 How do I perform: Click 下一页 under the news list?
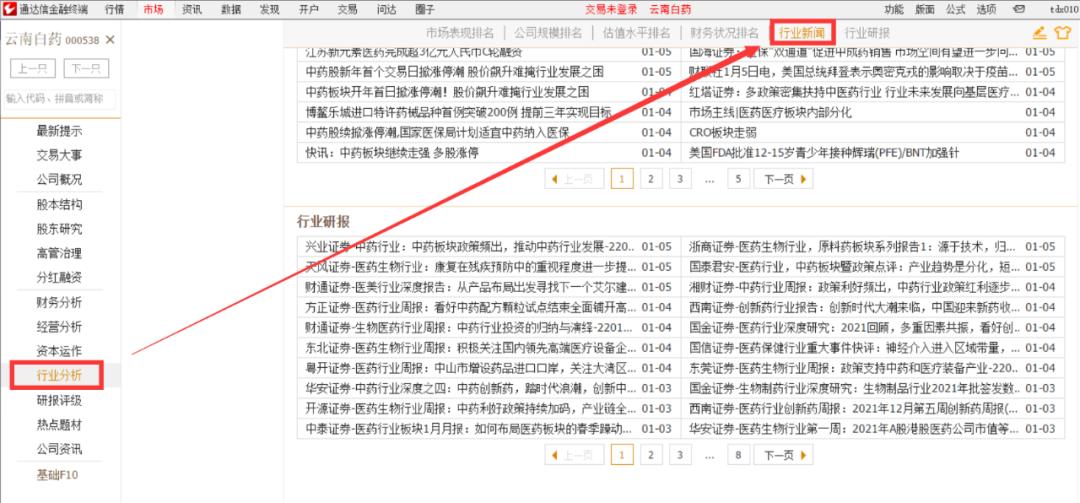(x=783, y=179)
